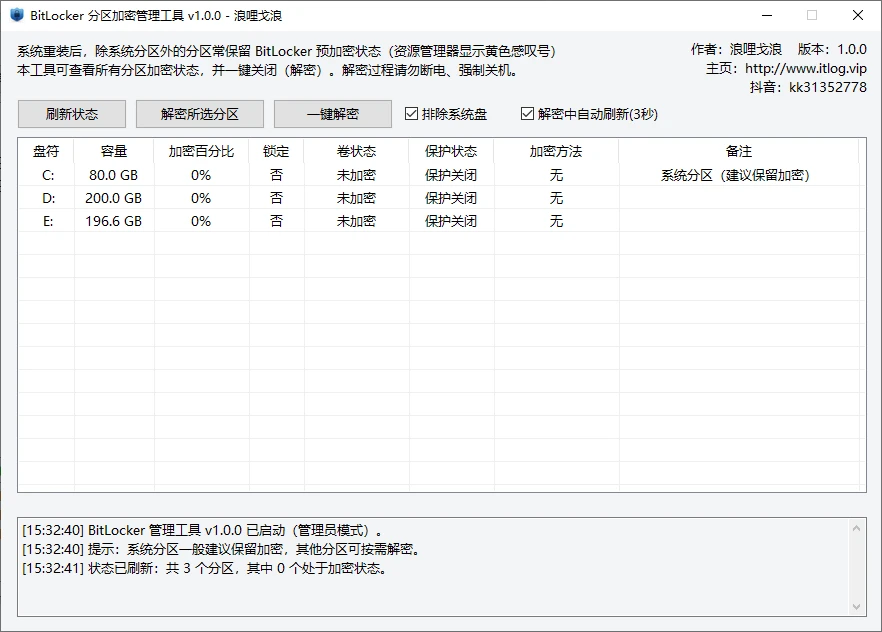
Task: Click the 锁定 column header
Action: click(276, 151)
